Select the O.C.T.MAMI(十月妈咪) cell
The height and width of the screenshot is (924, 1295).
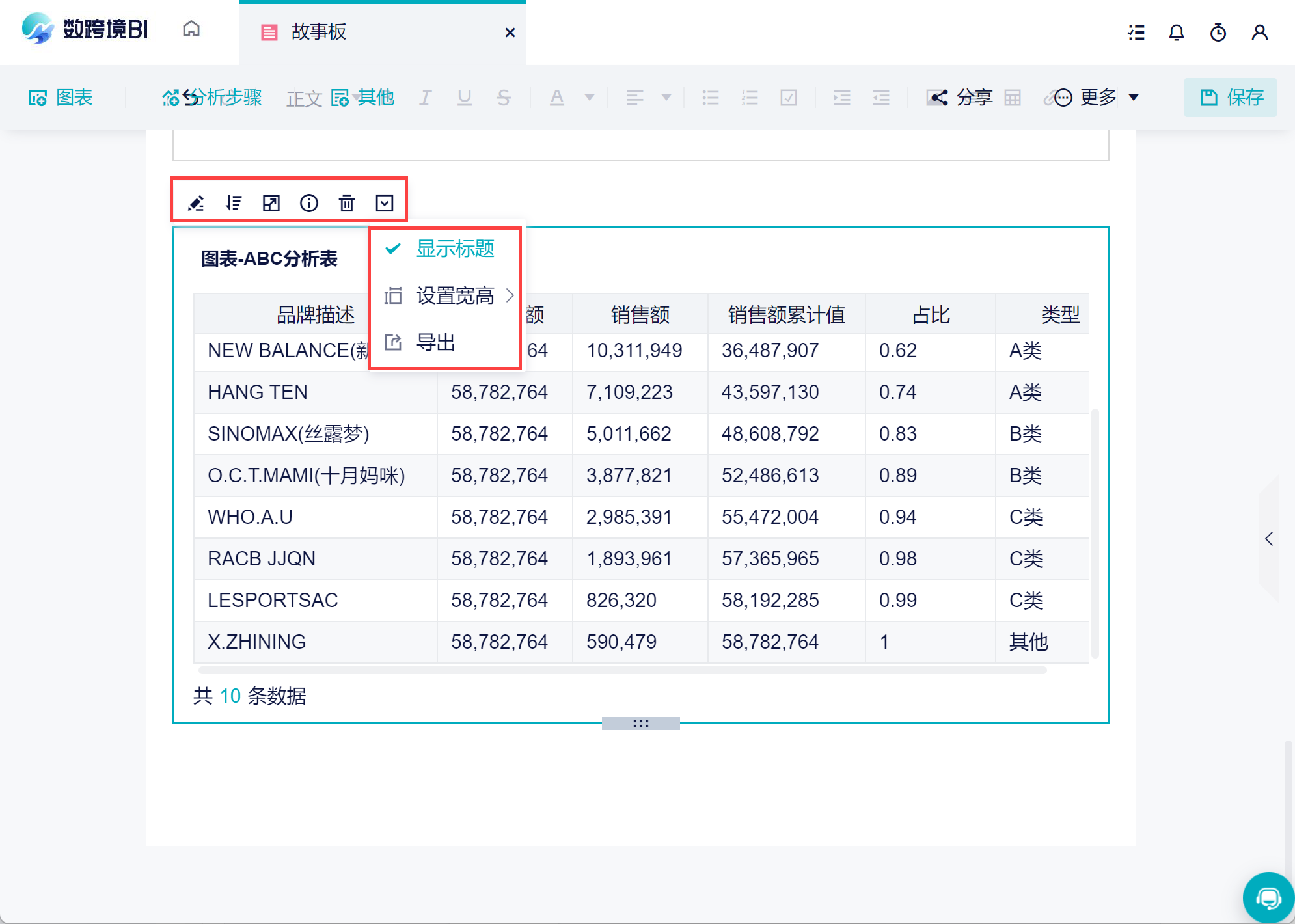[x=316, y=476]
